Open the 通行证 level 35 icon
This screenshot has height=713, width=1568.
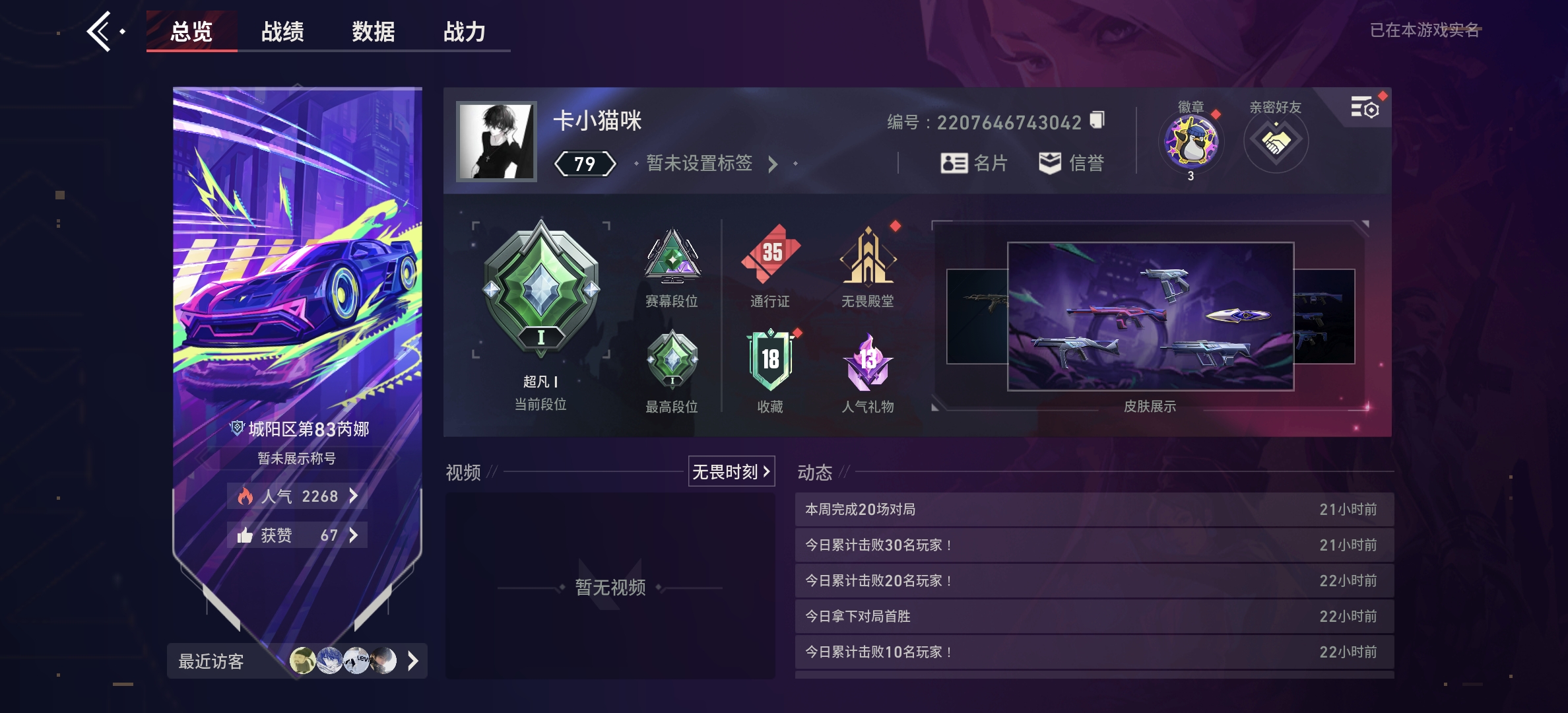point(770,255)
